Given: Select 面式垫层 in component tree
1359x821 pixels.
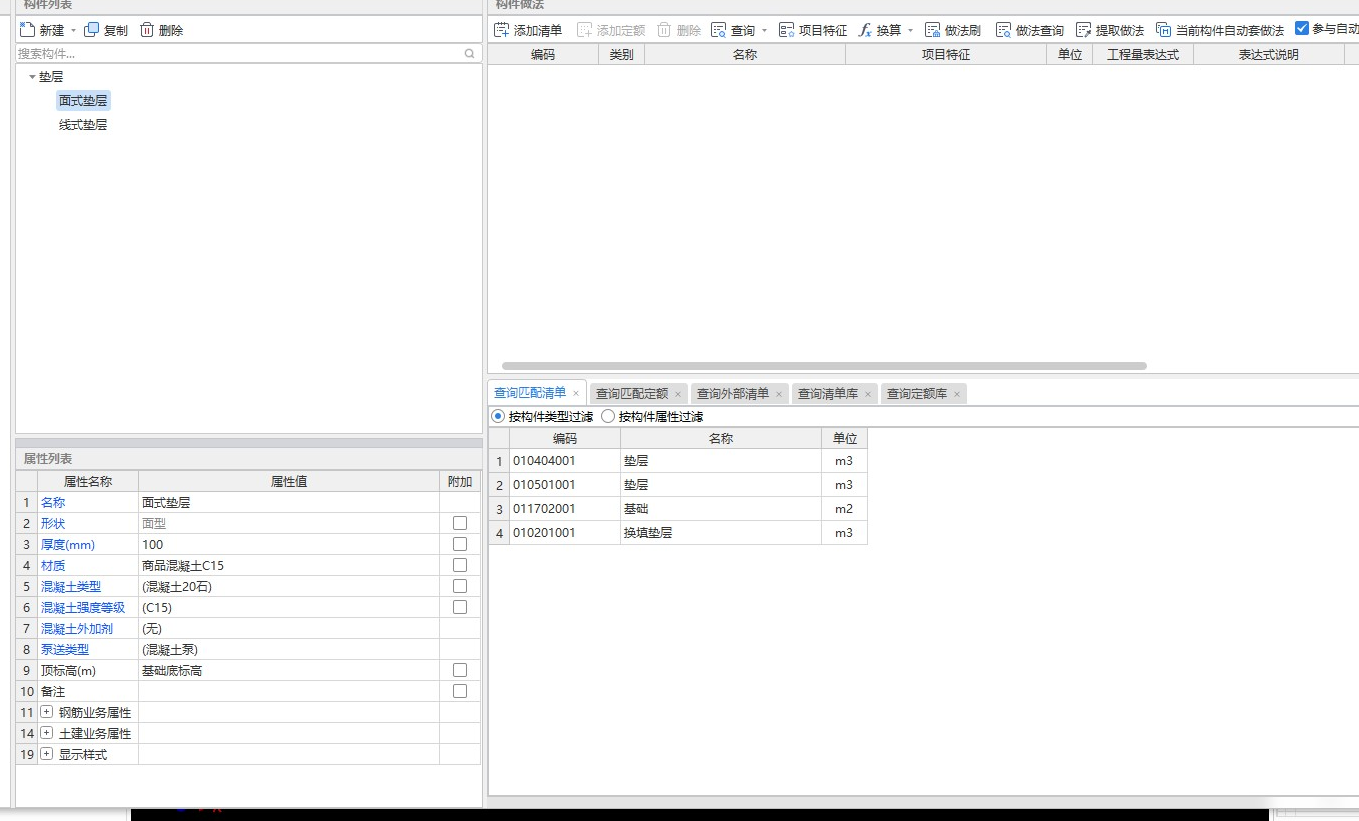Looking at the screenshot, I should (x=83, y=101).
